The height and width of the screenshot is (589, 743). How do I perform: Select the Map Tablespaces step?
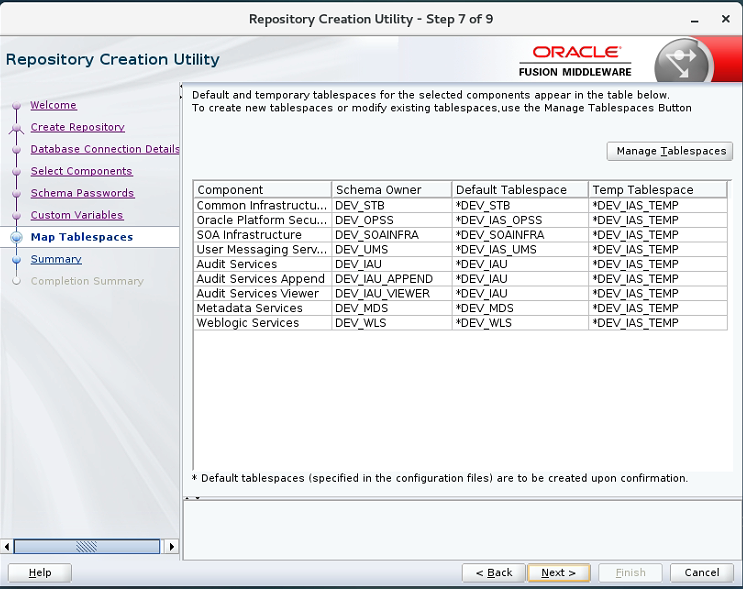tap(82, 237)
